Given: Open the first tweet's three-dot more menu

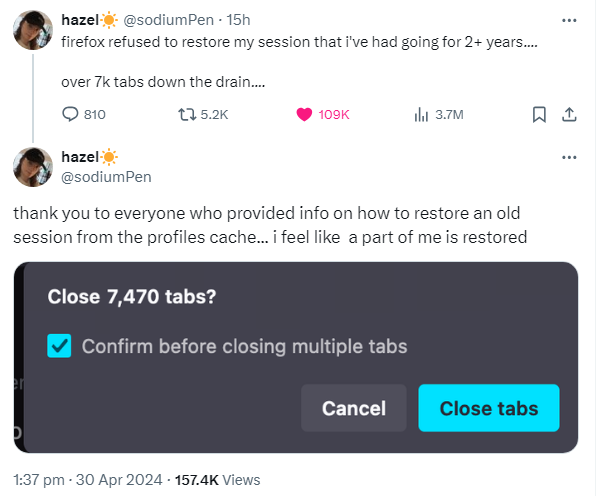Looking at the screenshot, I should pos(569,20).
